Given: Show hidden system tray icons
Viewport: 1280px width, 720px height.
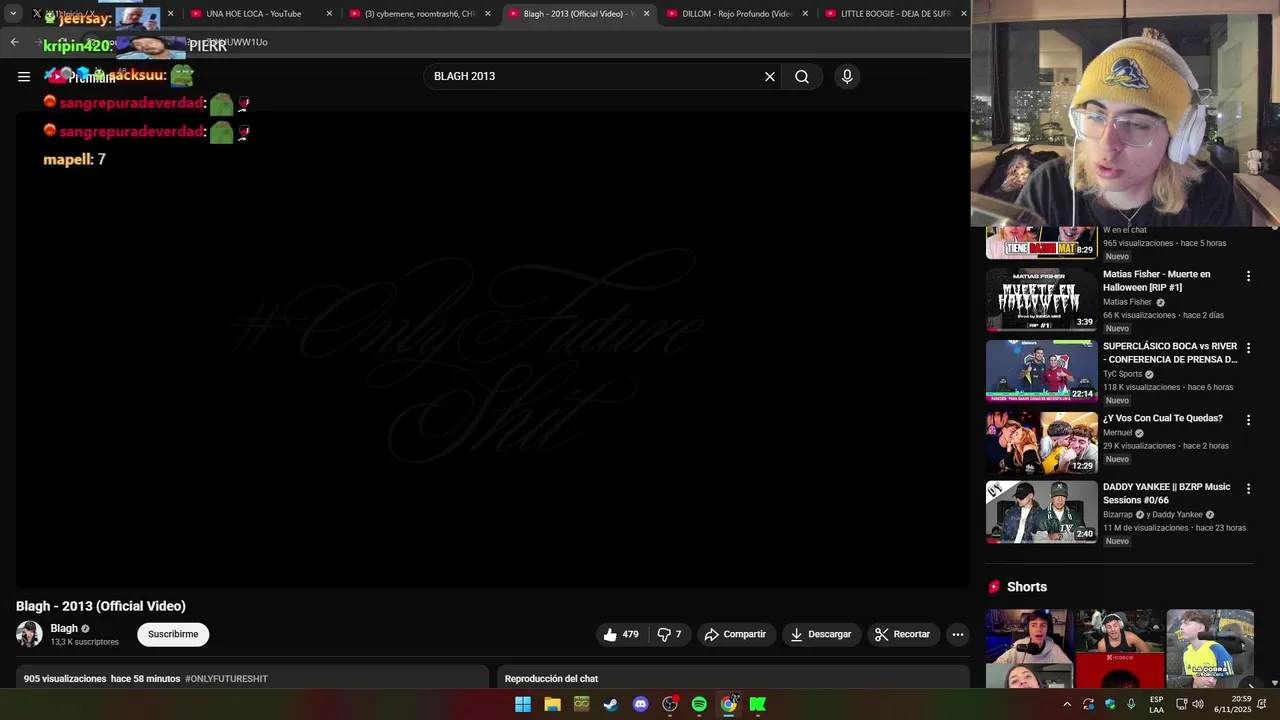Looking at the screenshot, I should click(x=1067, y=704).
